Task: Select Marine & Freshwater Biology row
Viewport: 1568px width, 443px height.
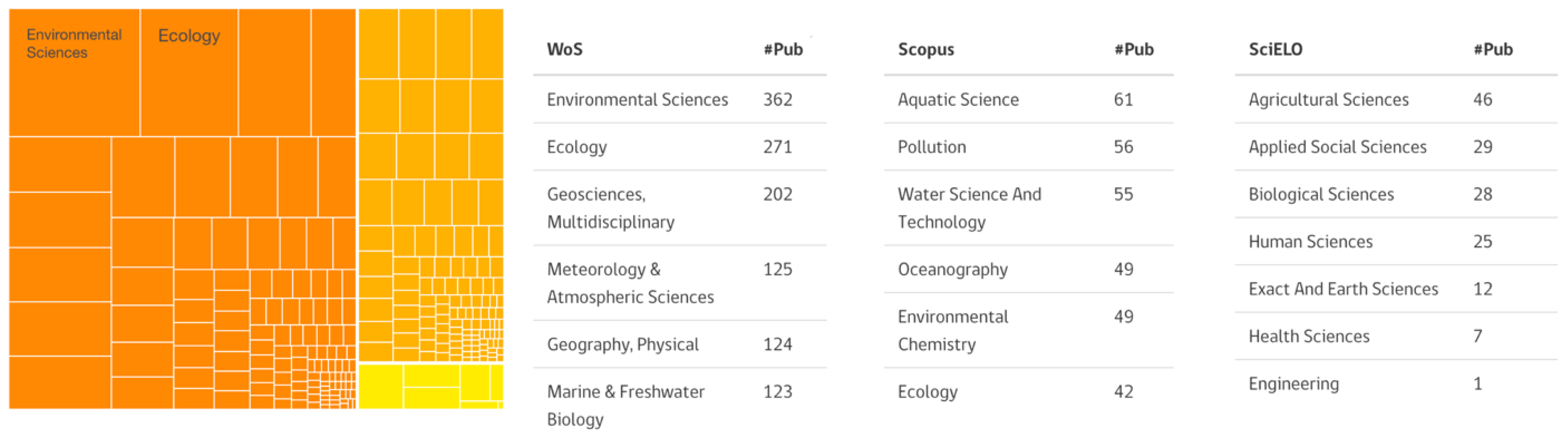Action: (x=625, y=405)
